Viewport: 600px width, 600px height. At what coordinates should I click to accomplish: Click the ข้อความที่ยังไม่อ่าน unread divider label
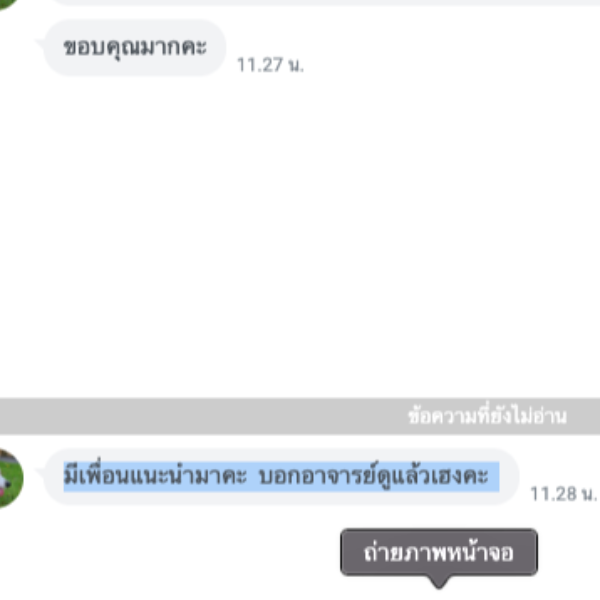coord(487,416)
